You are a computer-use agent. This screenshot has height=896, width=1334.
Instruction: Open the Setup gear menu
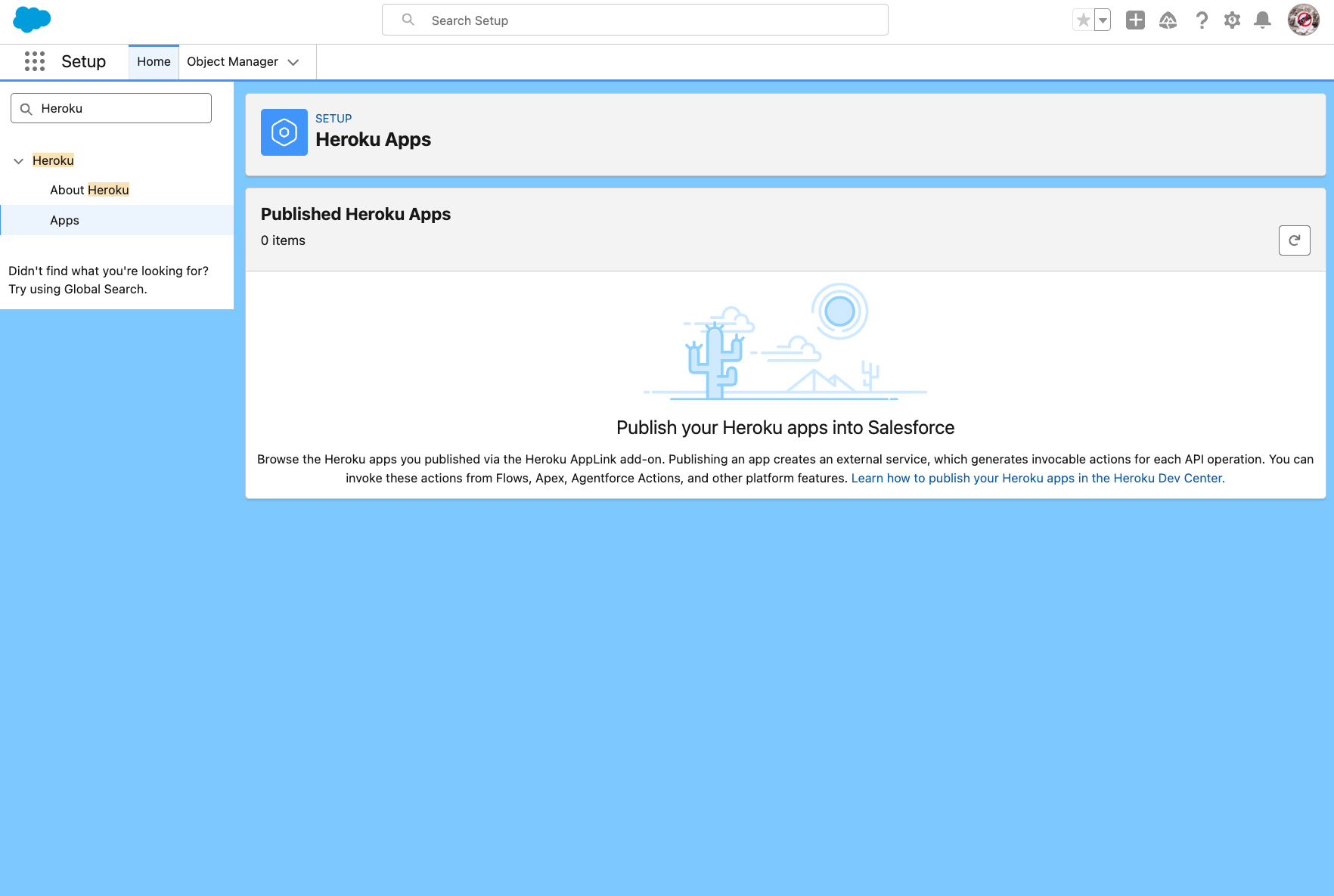(1231, 20)
